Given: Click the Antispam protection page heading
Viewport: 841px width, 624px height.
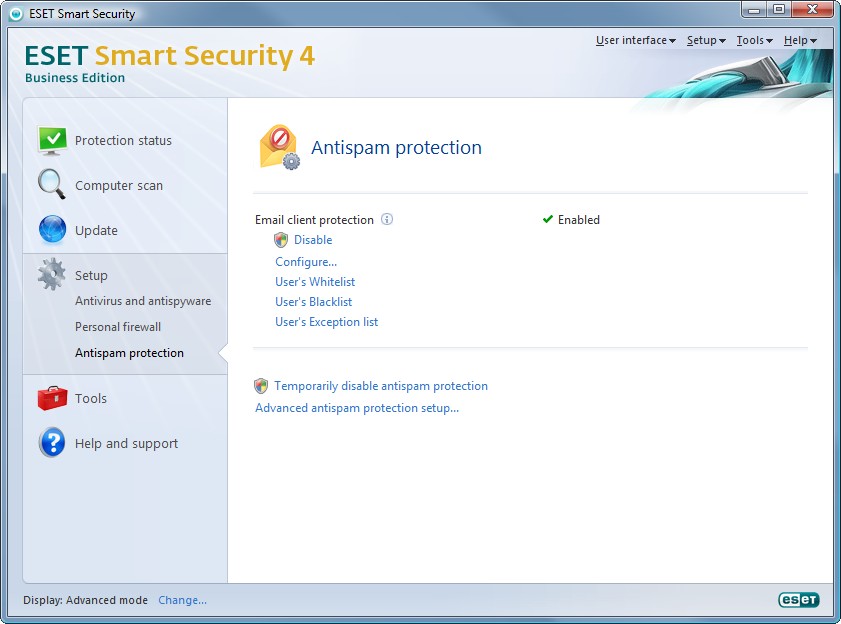Looking at the screenshot, I should point(396,148).
